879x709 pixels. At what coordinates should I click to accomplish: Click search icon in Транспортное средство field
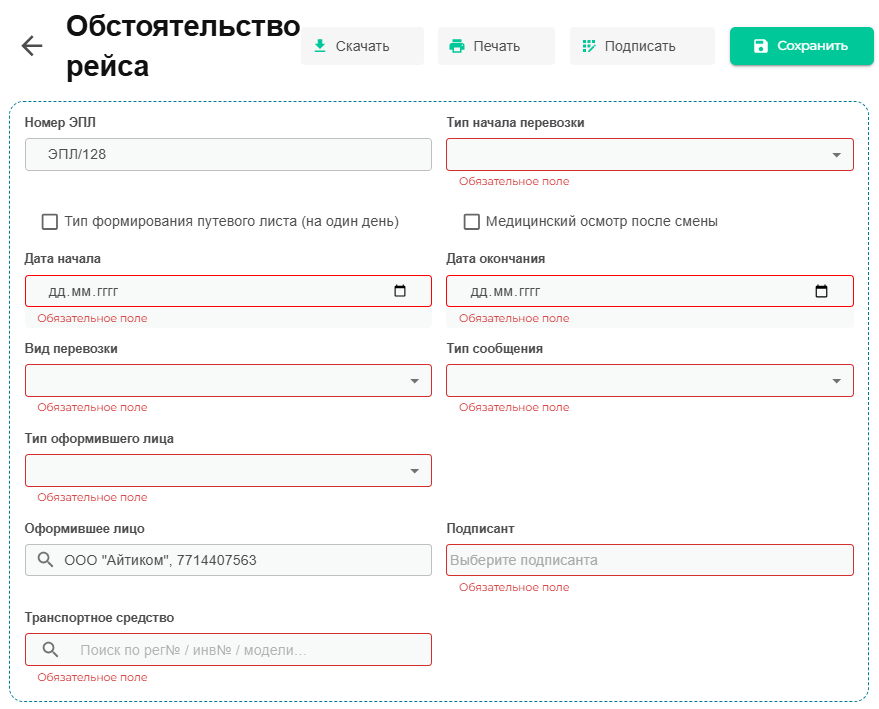click(52, 650)
